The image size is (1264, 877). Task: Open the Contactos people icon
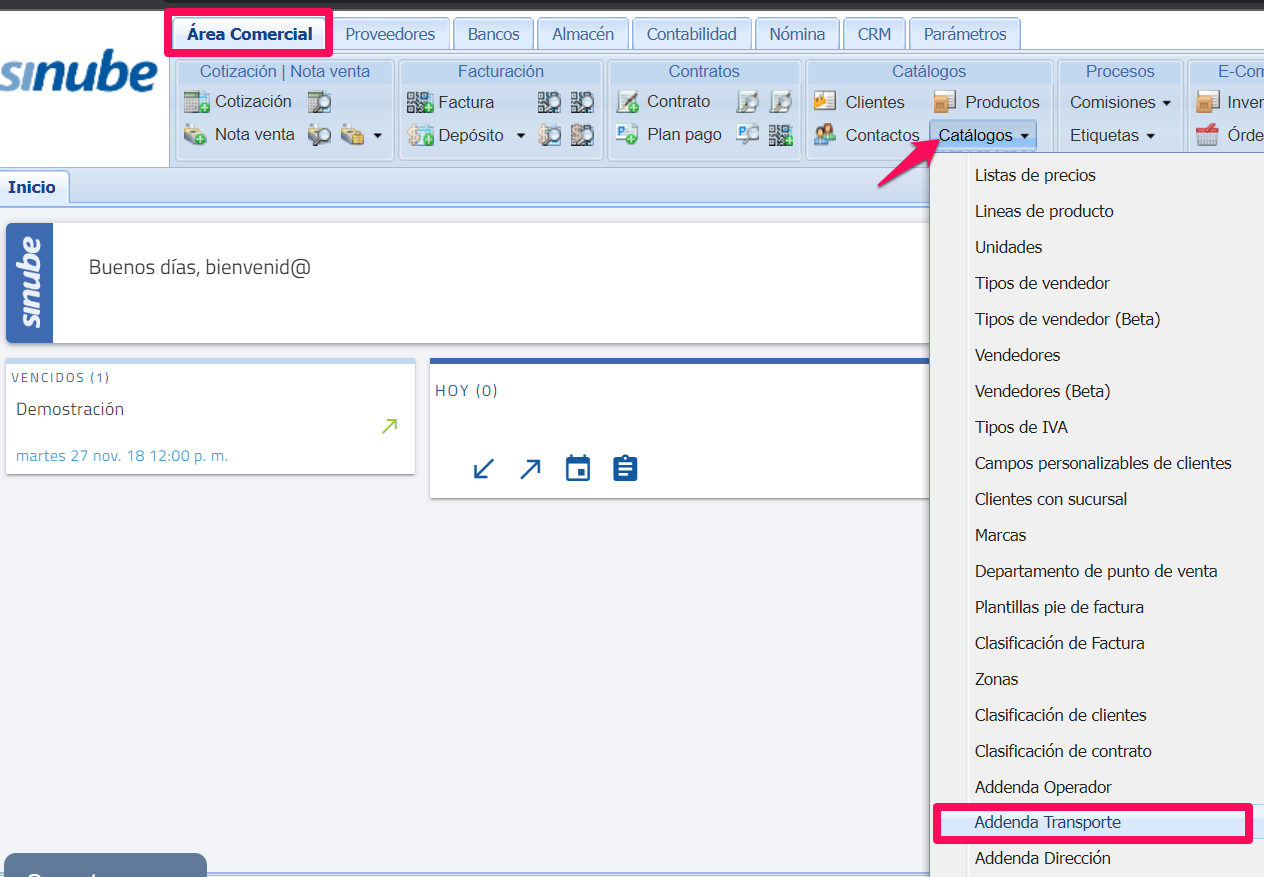point(825,135)
